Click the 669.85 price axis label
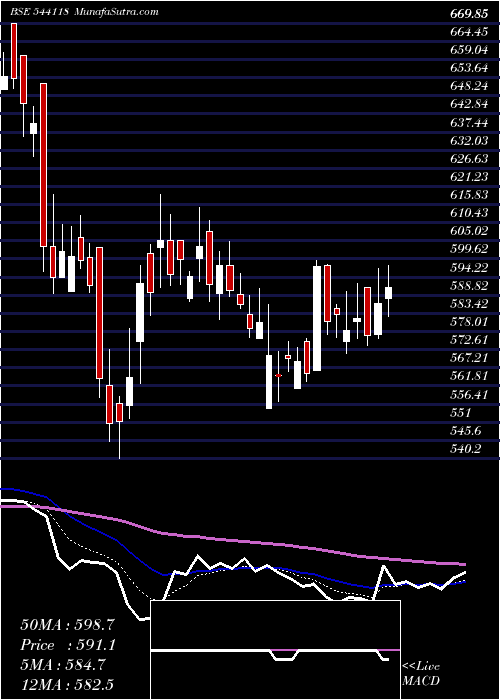Screen dimensions: 500x700 click(x=469, y=14)
